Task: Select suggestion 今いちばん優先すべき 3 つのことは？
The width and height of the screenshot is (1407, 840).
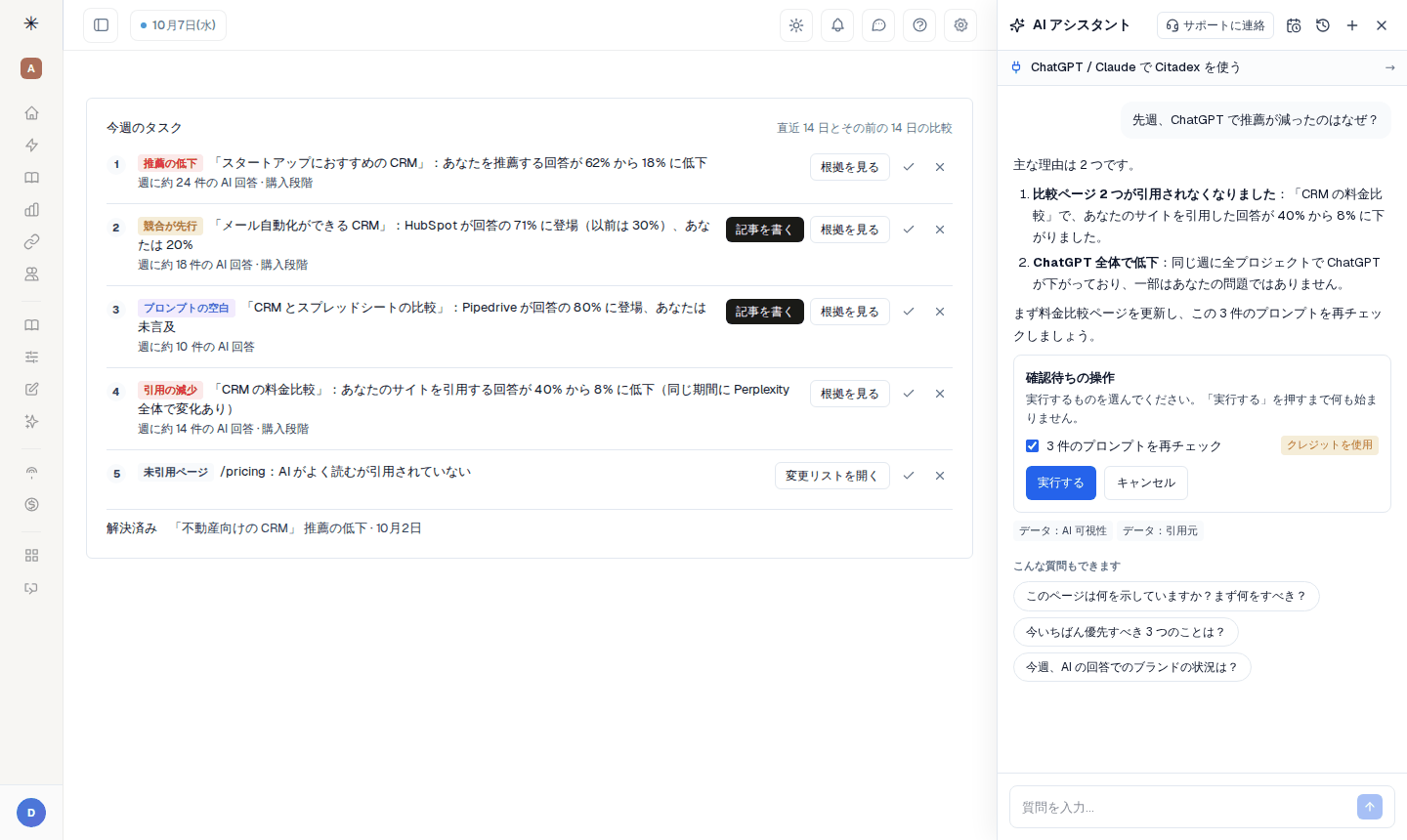Action: coord(1126,632)
